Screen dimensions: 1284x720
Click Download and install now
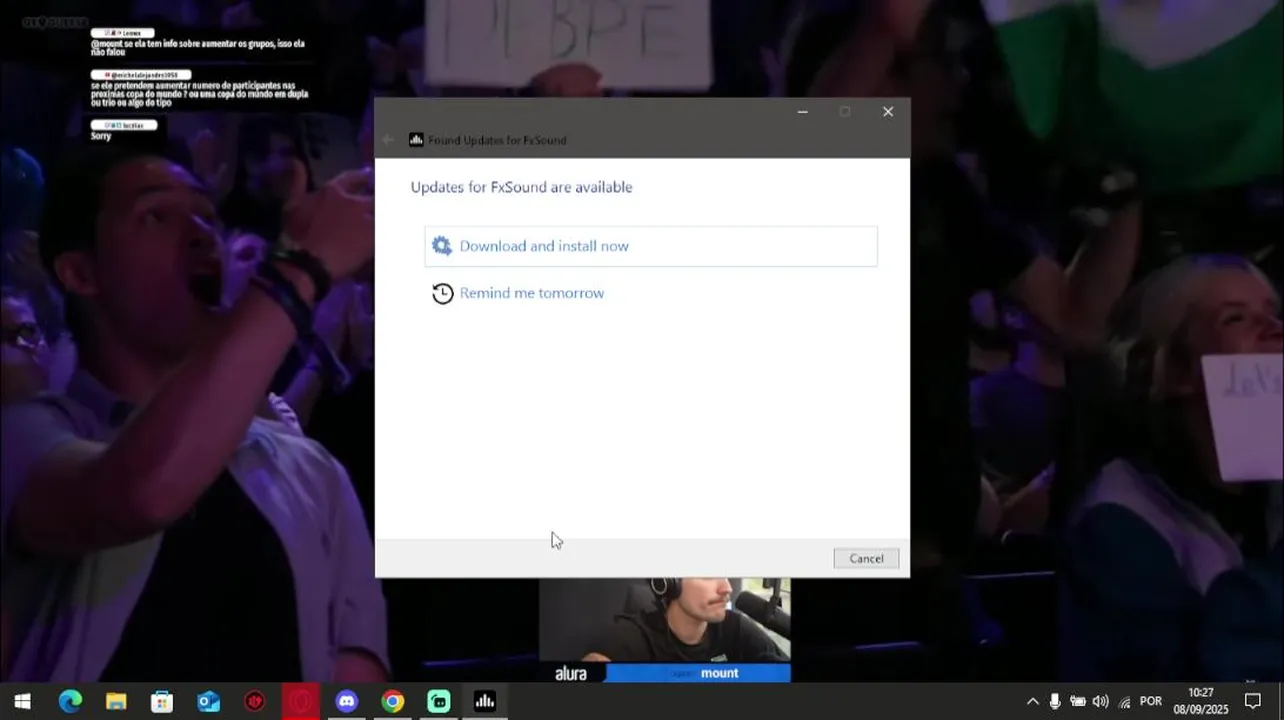(651, 246)
